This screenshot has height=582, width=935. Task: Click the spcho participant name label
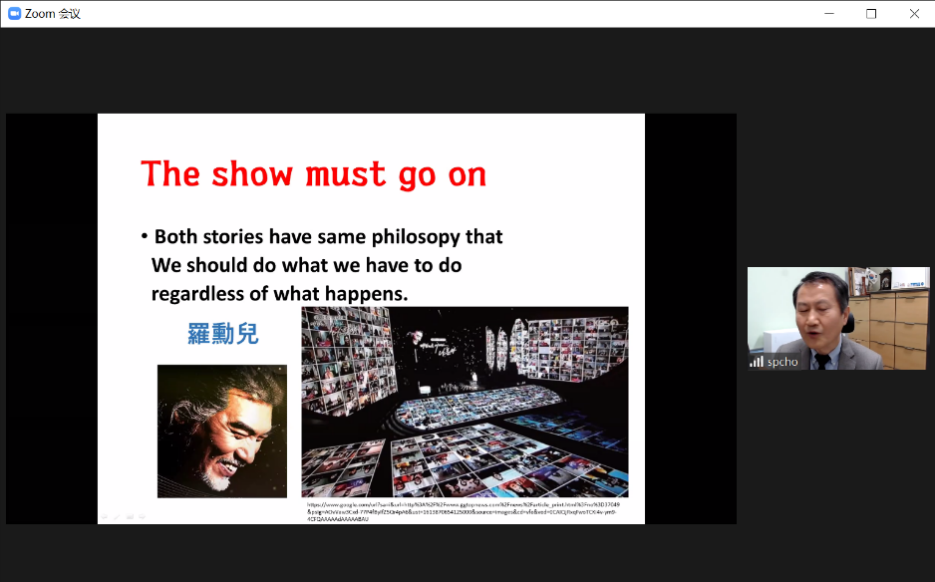click(x=782, y=361)
